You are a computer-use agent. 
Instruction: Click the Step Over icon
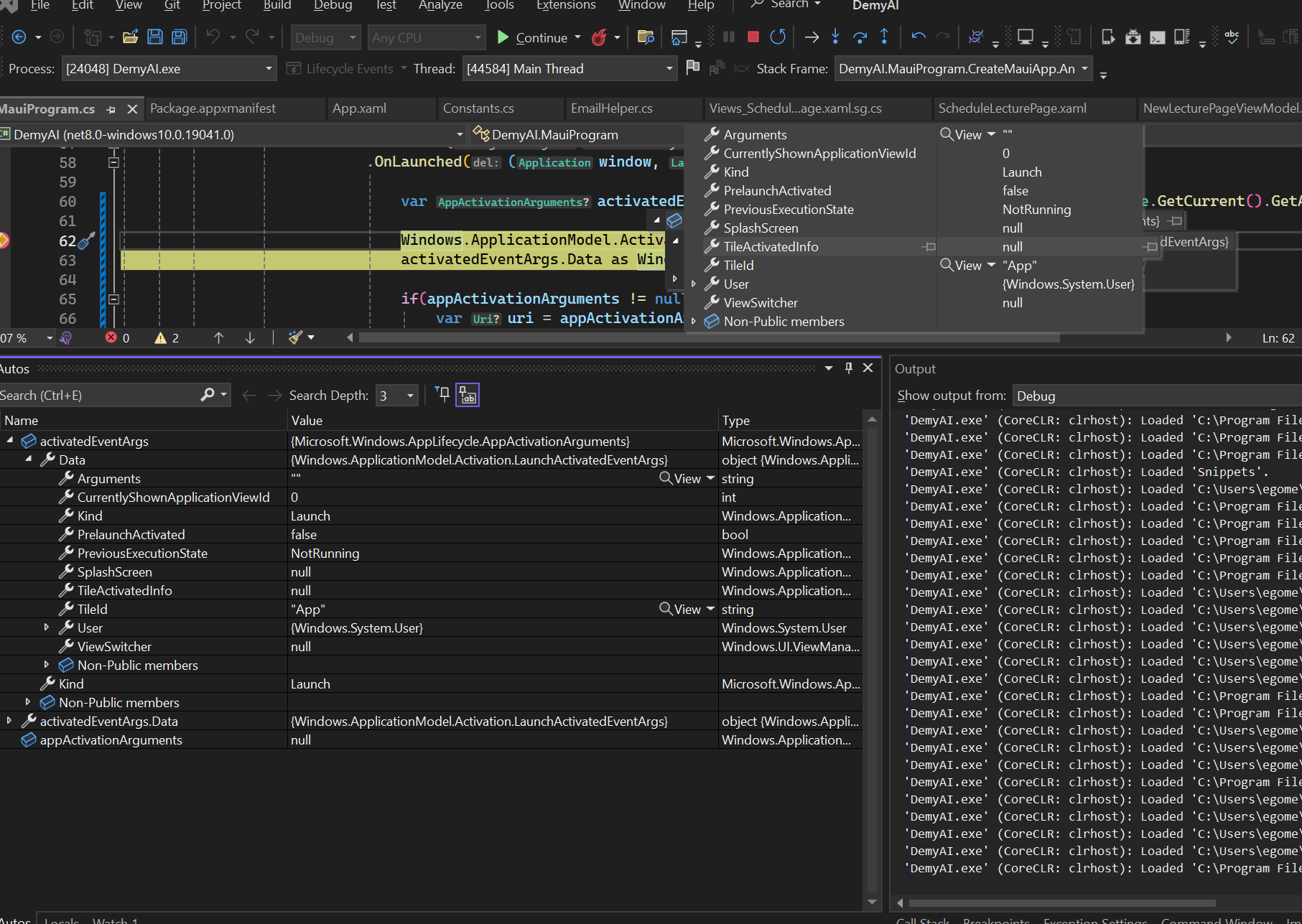(860, 37)
